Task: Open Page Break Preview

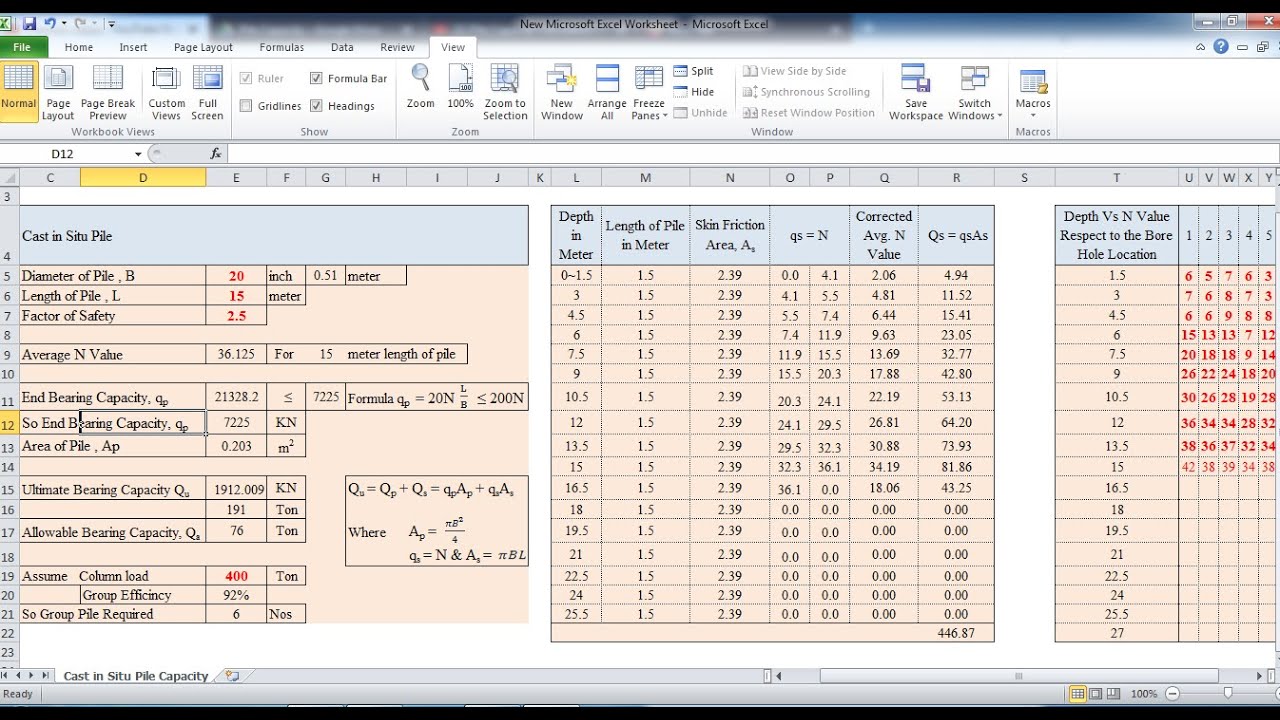Action: pyautogui.click(x=108, y=92)
